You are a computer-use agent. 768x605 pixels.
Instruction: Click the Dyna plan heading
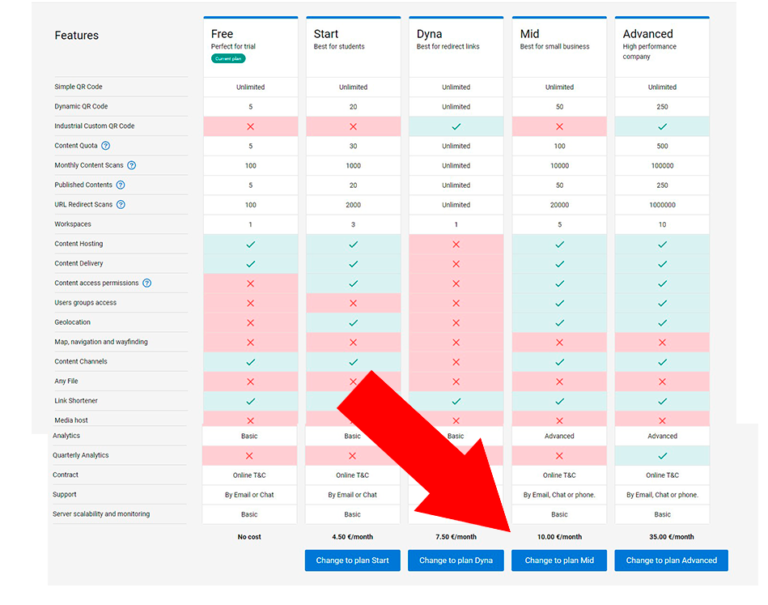tap(429, 34)
